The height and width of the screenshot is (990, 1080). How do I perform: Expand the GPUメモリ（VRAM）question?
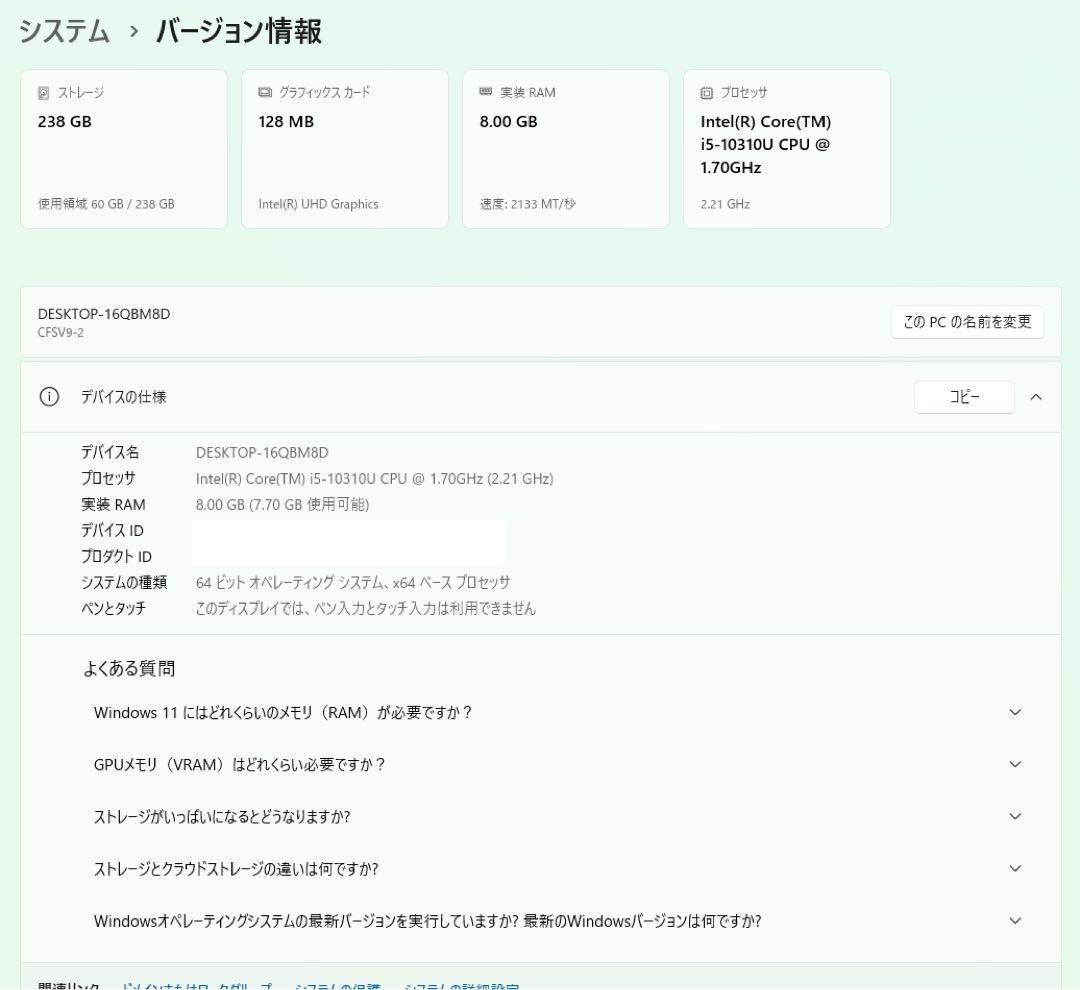[x=1015, y=764]
